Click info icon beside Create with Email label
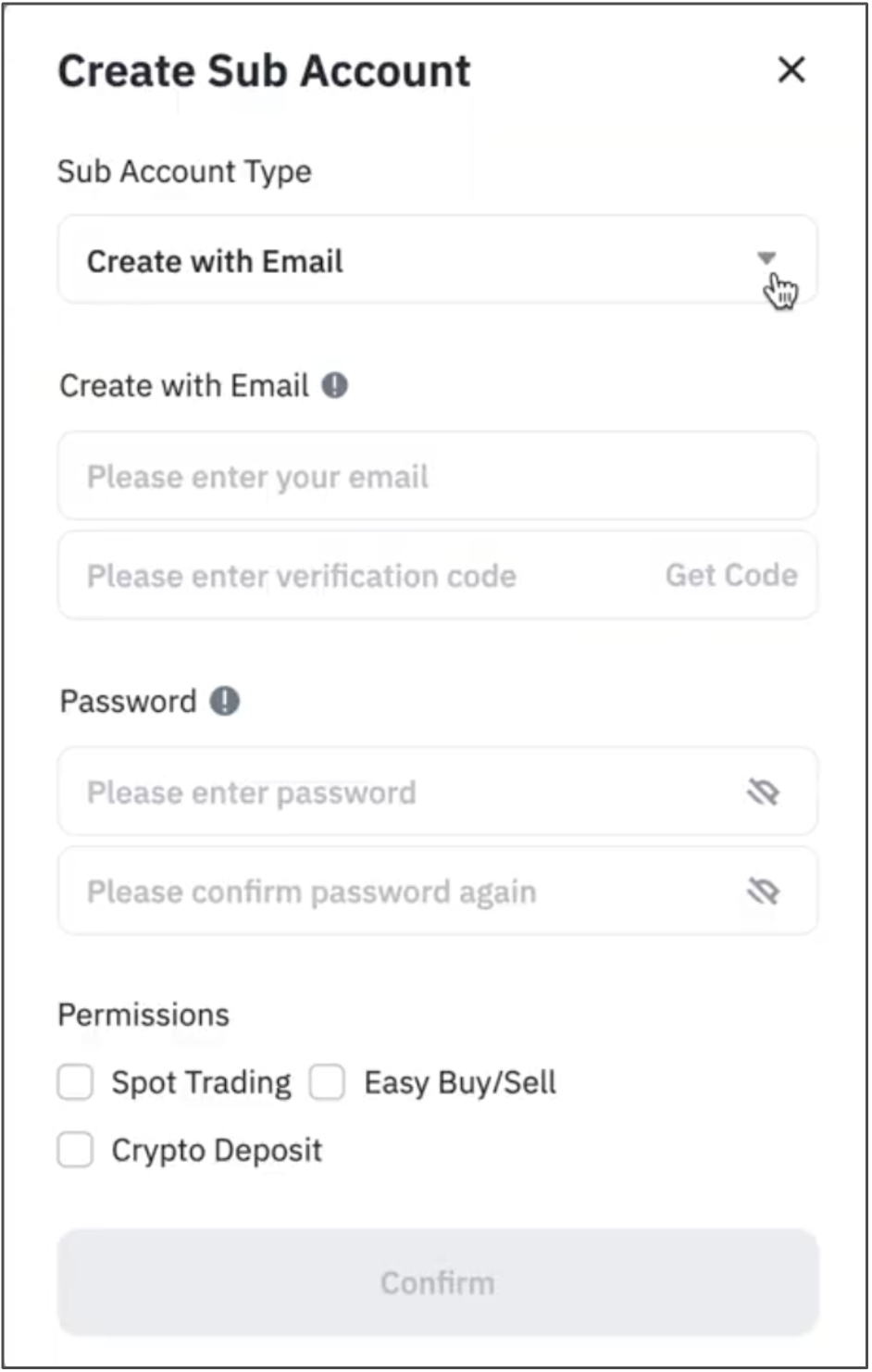872x1372 pixels. point(334,385)
